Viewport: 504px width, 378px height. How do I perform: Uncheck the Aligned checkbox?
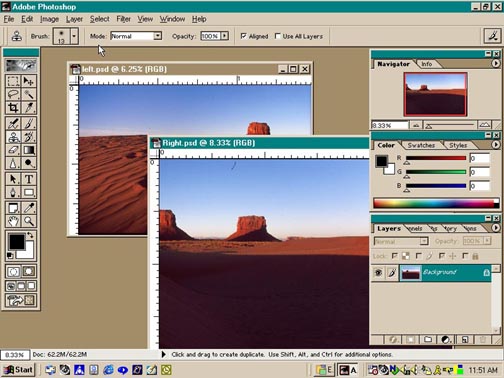(x=244, y=36)
